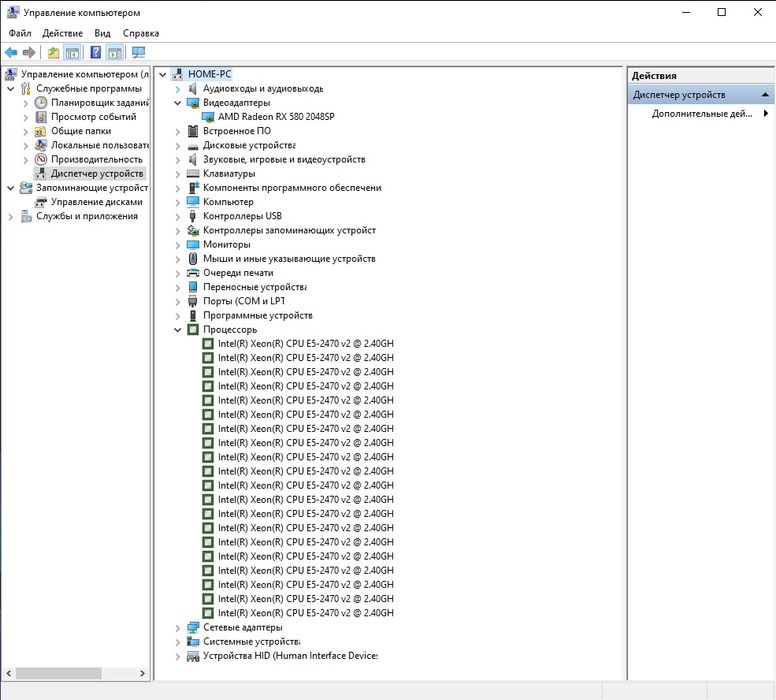Collapse Диспетчер устройств actions section
This screenshot has width=776, height=700.
click(x=765, y=95)
